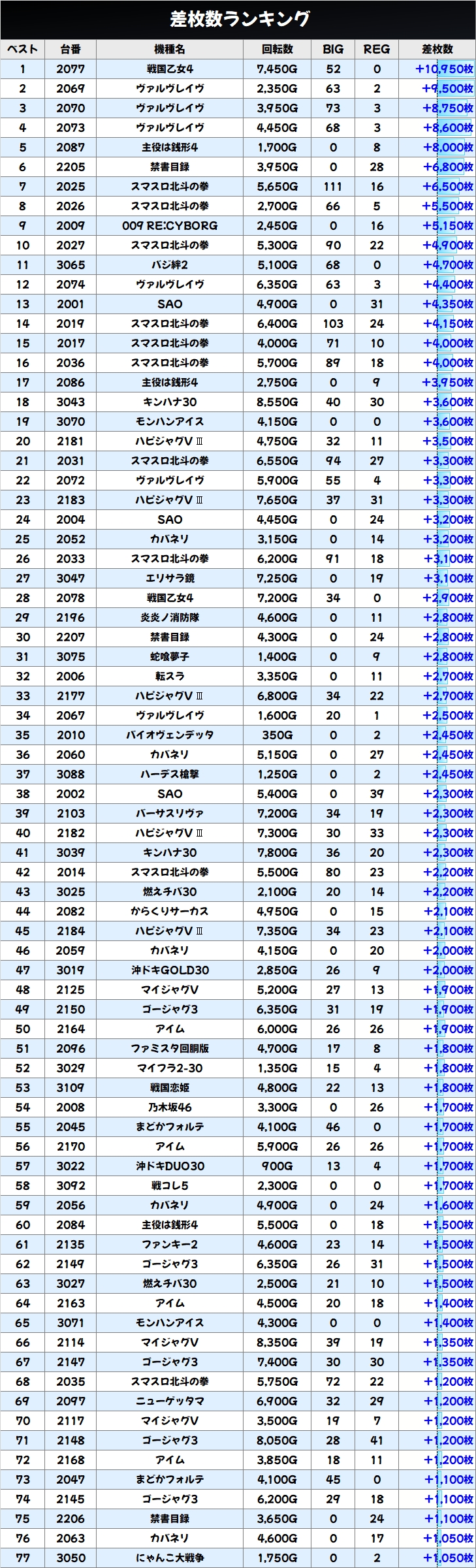Sort by the 差枚数 column header
This screenshot has height=1568, width=476.
point(437,49)
